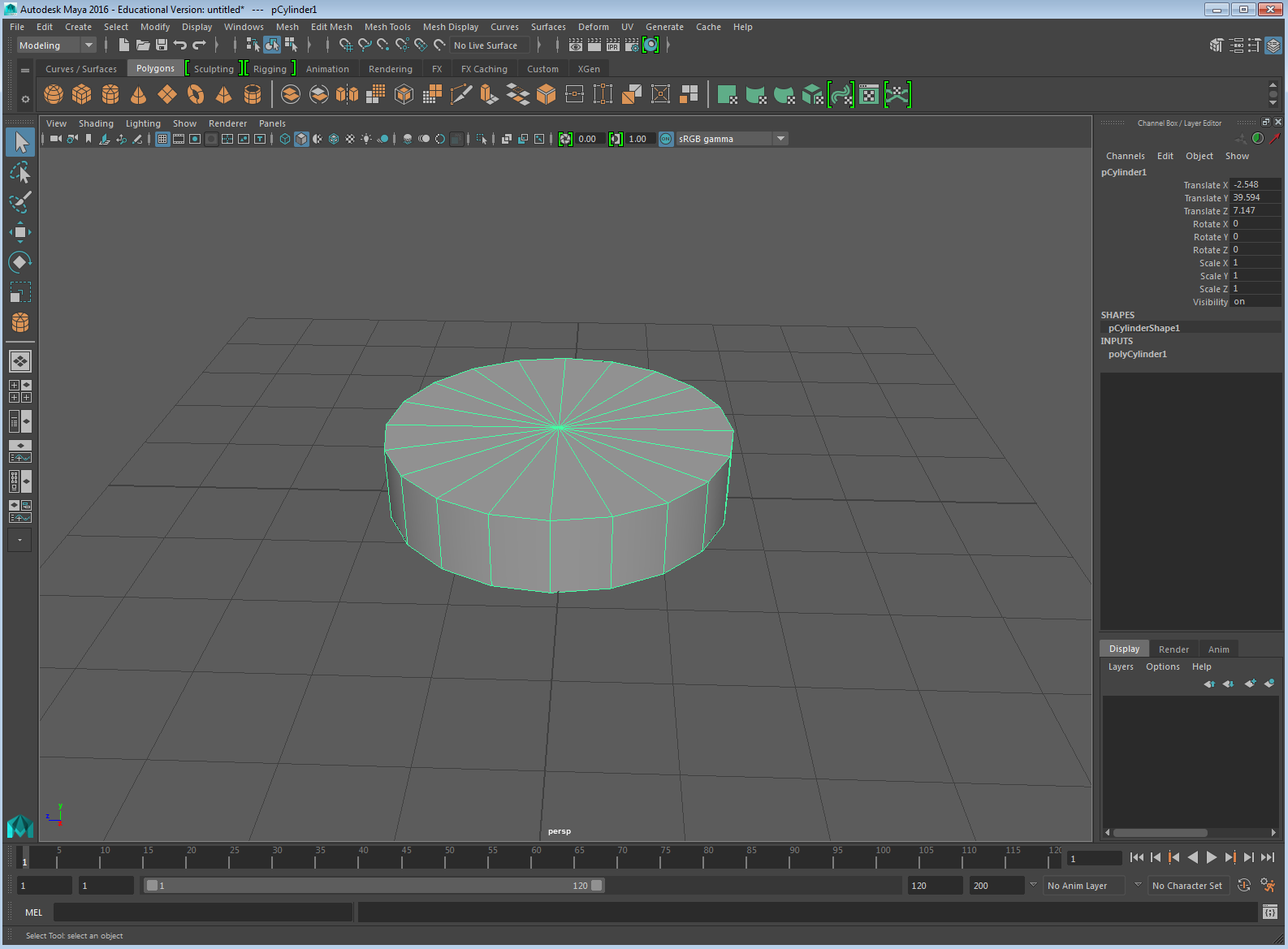Activate the Scale tool in toolbox
Image resolution: width=1288 pixels, height=949 pixels.
tap(20, 292)
